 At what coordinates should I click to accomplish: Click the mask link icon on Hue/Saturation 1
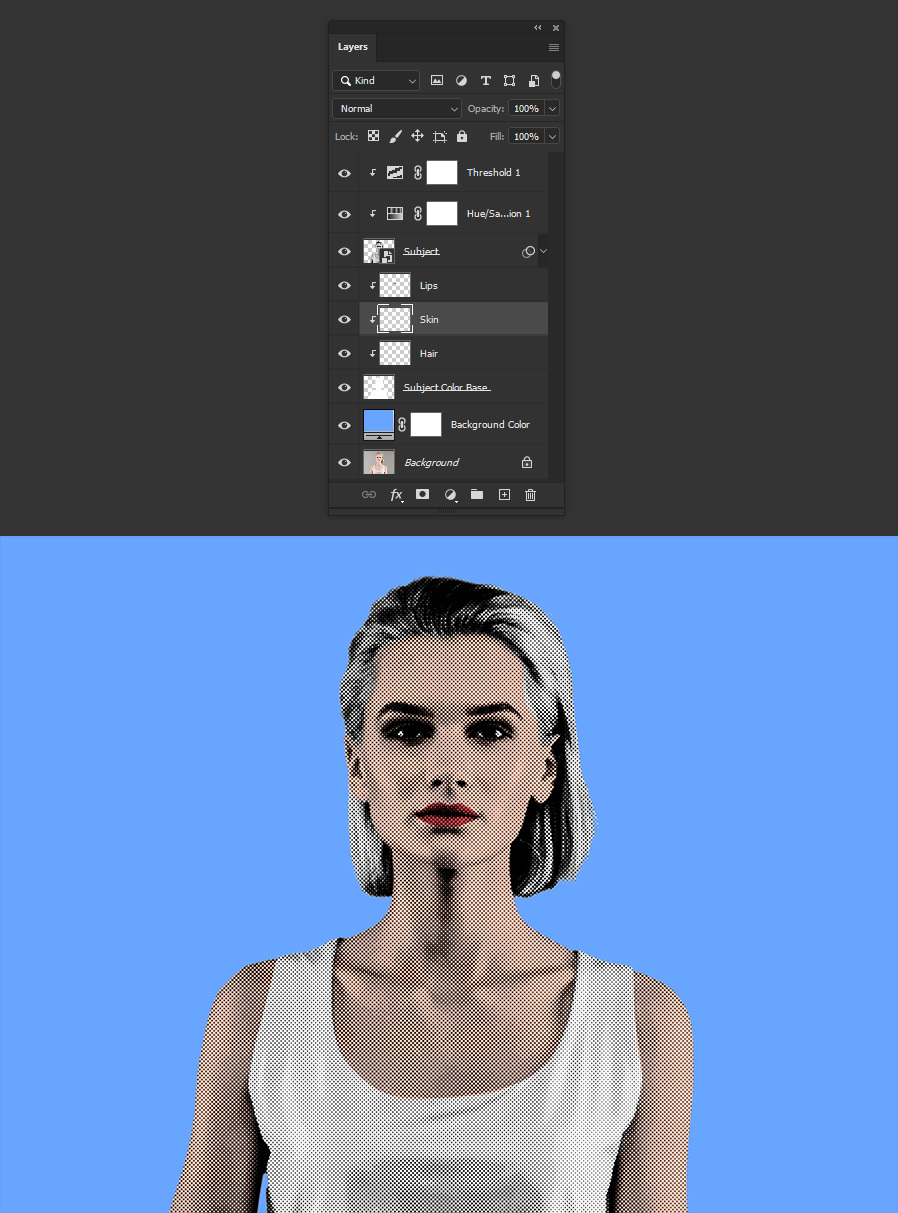(x=418, y=214)
